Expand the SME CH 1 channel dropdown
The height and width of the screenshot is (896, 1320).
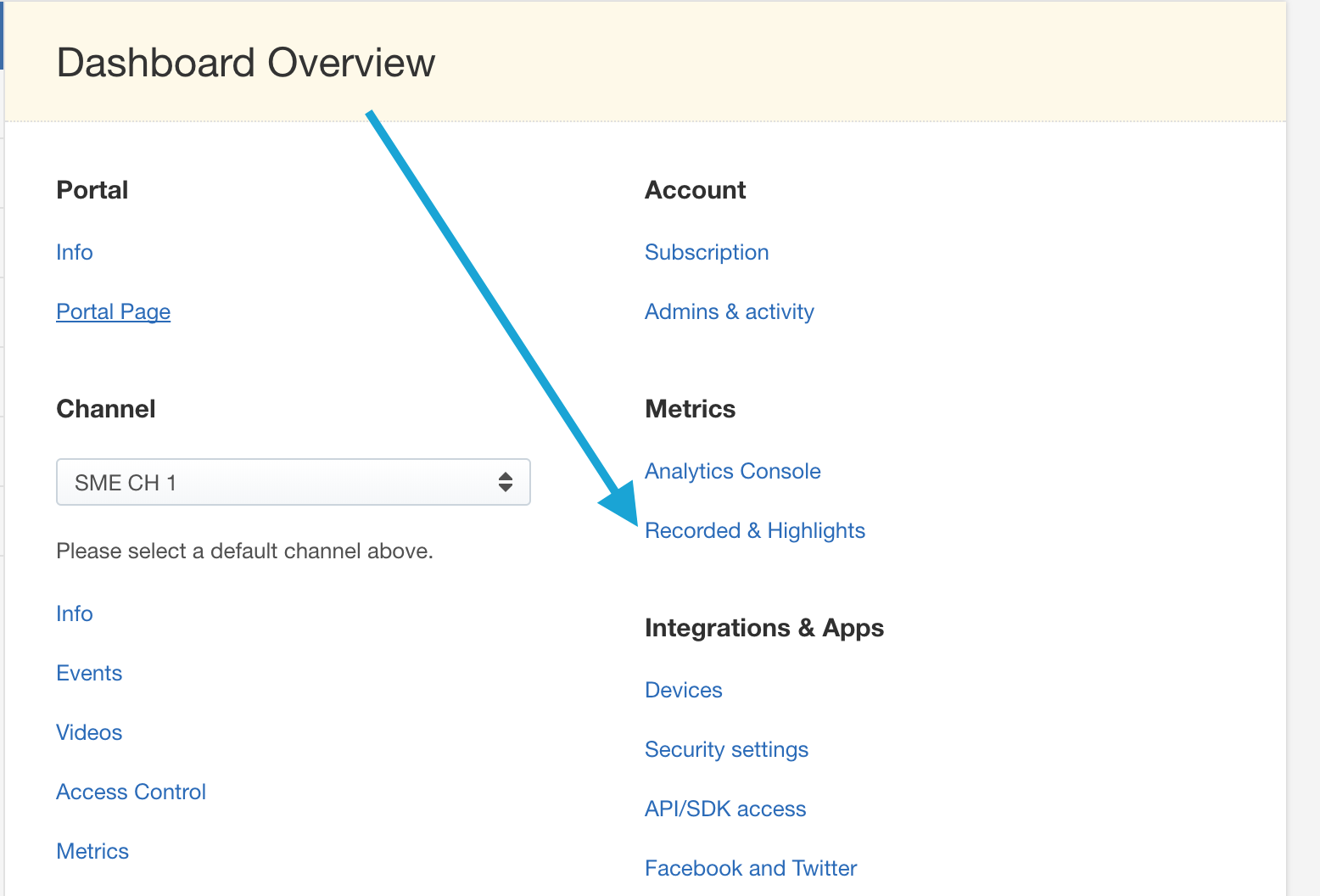(x=294, y=482)
